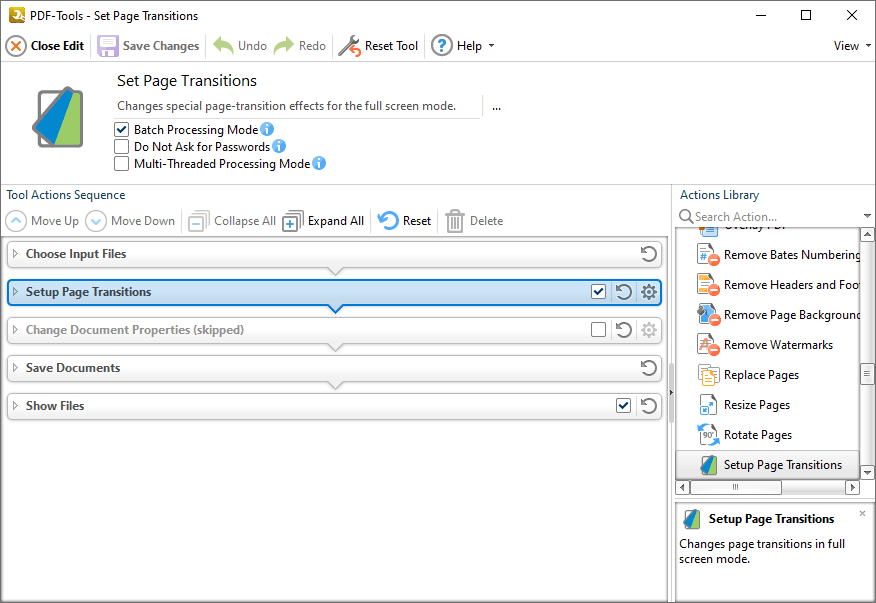Close the Setup Page Transitions description pane
Screen dimensions: 876x603
(x=863, y=513)
